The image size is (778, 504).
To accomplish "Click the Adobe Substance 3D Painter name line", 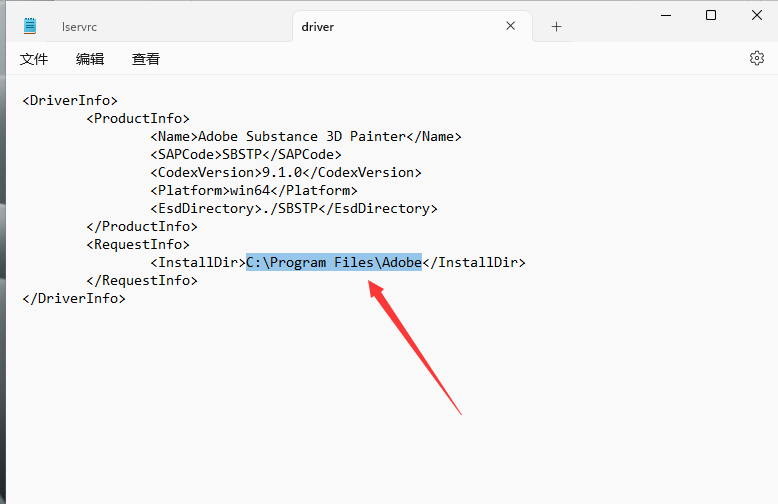I will 306,136.
